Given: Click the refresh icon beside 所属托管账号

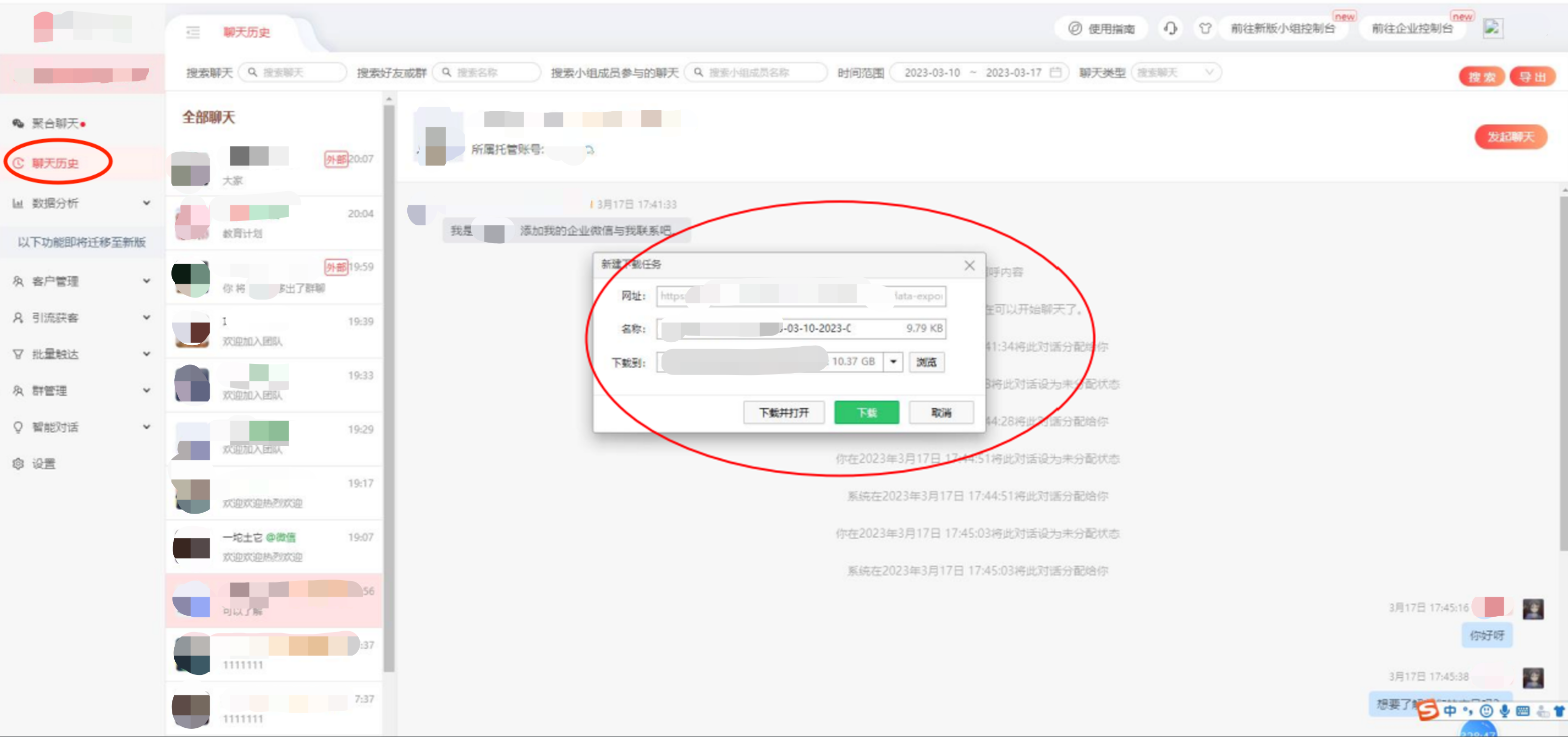Looking at the screenshot, I should coord(589,150).
